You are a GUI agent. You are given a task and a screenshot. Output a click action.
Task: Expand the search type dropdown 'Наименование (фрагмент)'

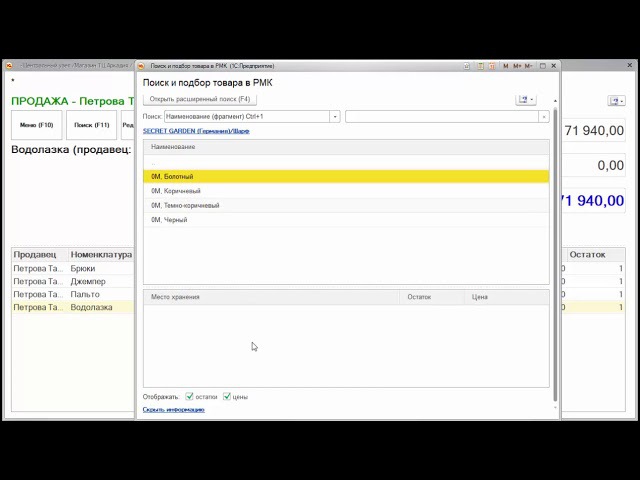coord(335,116)
